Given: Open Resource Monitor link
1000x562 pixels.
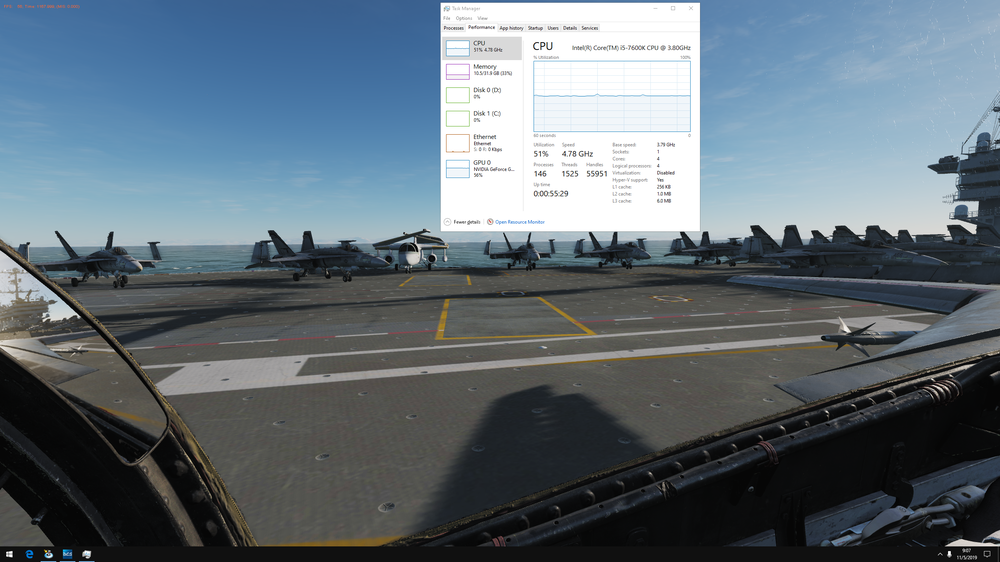Looking at the screenshot, I should [515, 222].
